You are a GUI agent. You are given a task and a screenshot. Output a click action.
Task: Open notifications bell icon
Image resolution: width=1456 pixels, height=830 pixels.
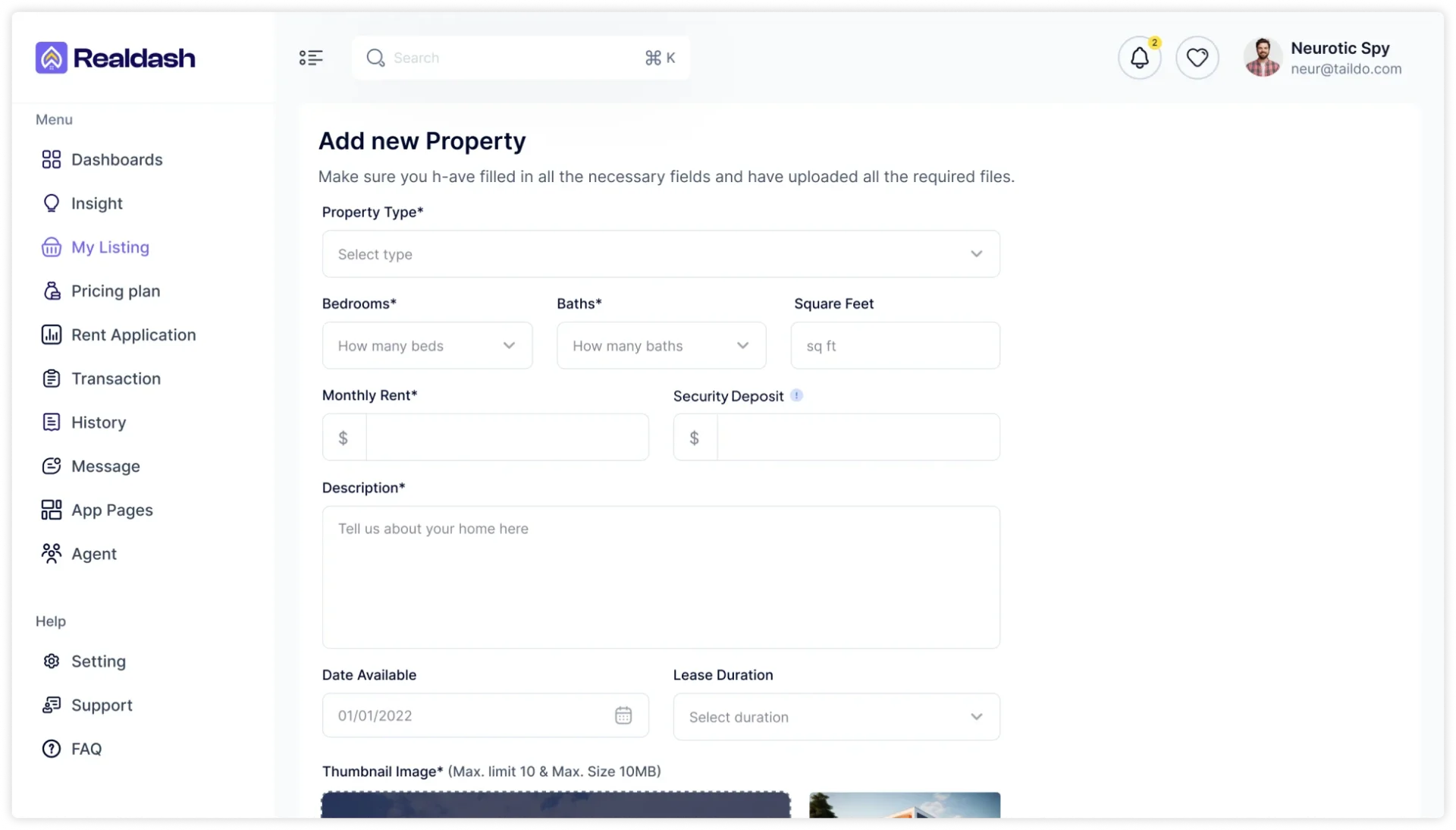pos(1139,58)
